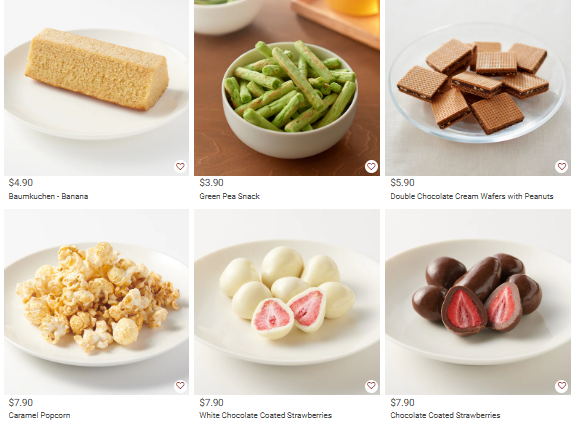Image resolution: width=575 pixels, height=426 pixels.
Task: Open the Green Pea Snack product link
Action: pyautogui.click(x=230, y=196)
